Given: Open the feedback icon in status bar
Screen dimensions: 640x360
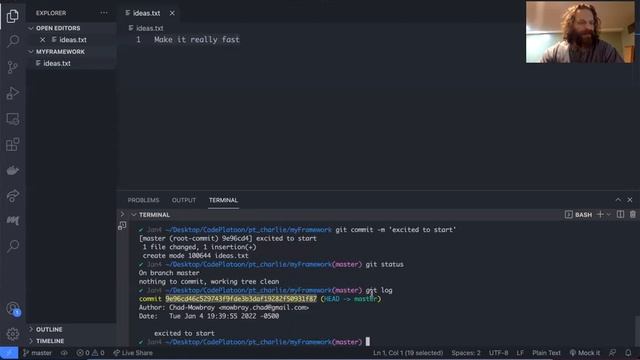Looking at the screenshot, I should click(x=612, y=353).
